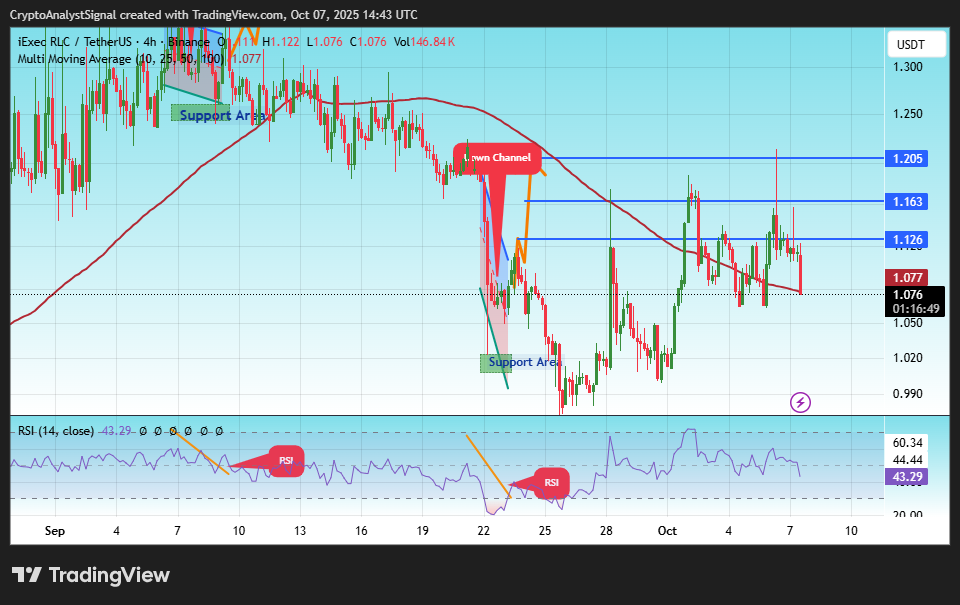Click the black 1.076 current price label
The image size is (960, 605).
tap(915, 295)
